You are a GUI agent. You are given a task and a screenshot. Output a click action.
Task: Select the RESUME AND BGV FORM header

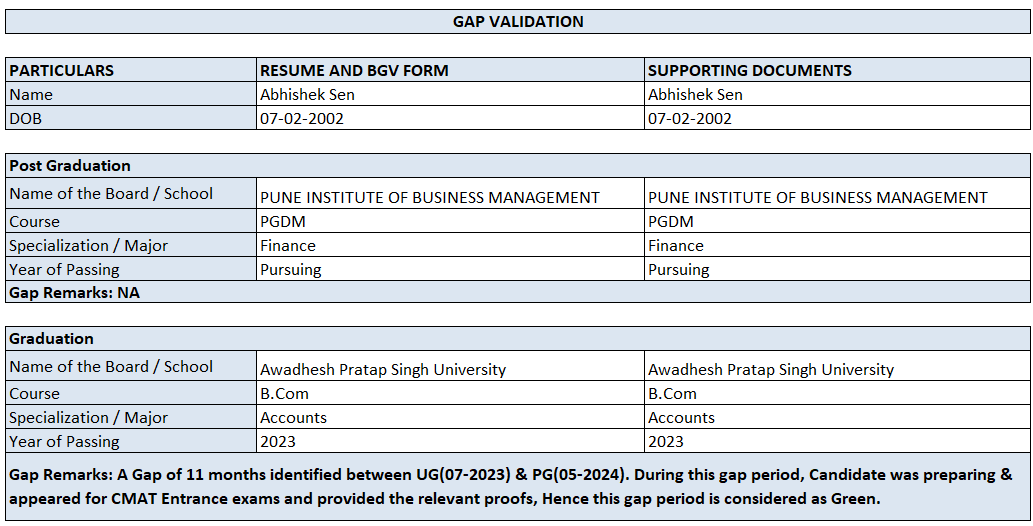tap(354, 70)
